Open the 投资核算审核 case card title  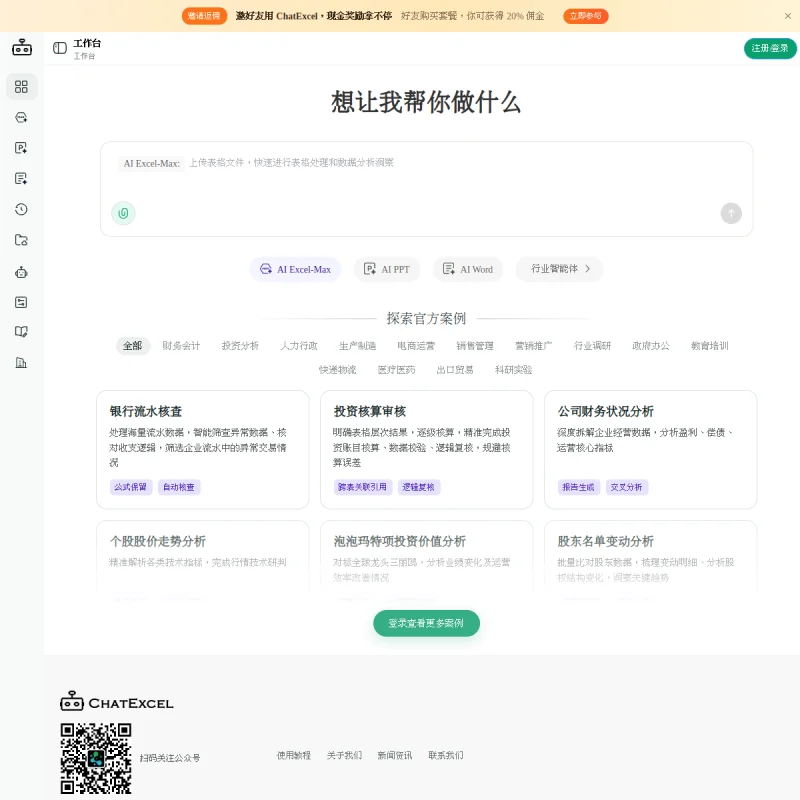tap(370, 411)
